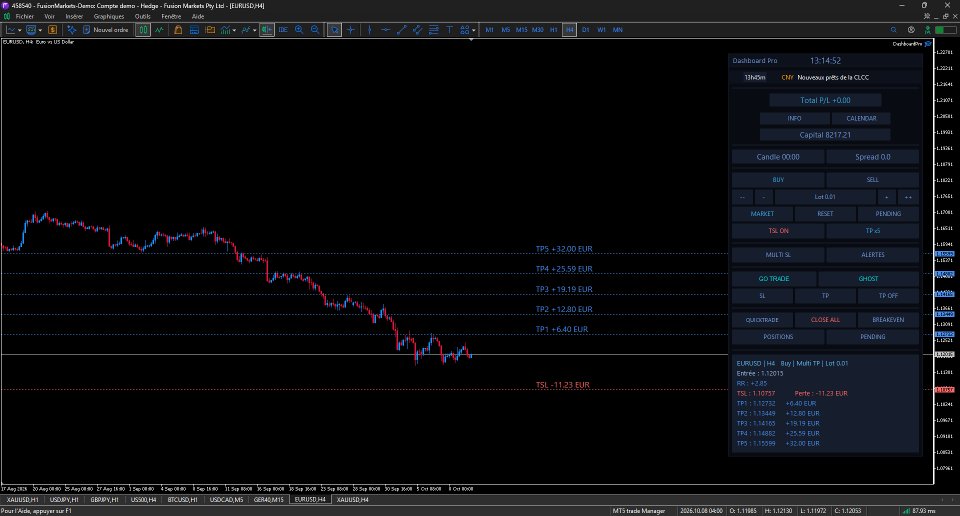Viewport: 960px width, 516px height.
Task: Switch to the W1 timeframe
Action: 601,29
